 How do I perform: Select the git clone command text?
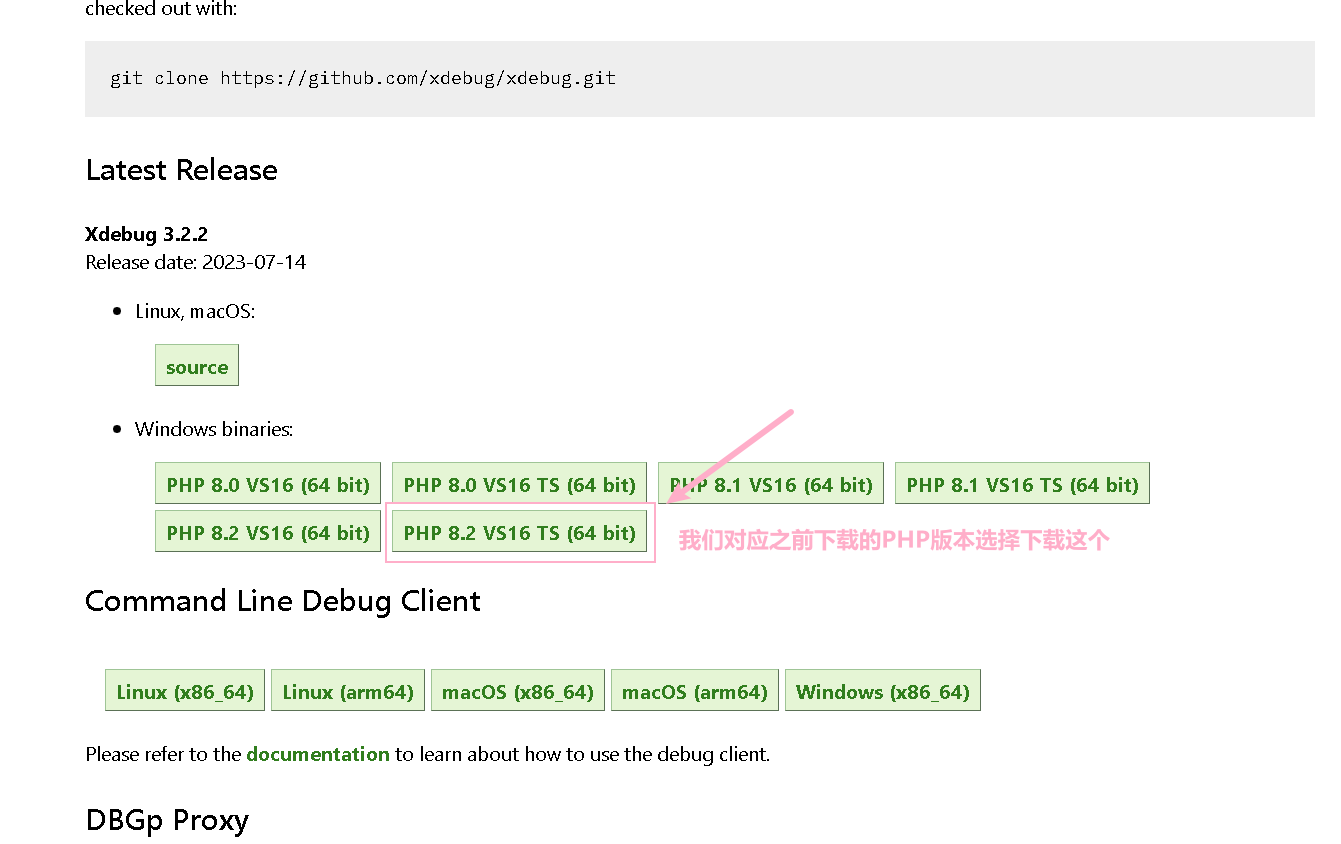point(362,78)
